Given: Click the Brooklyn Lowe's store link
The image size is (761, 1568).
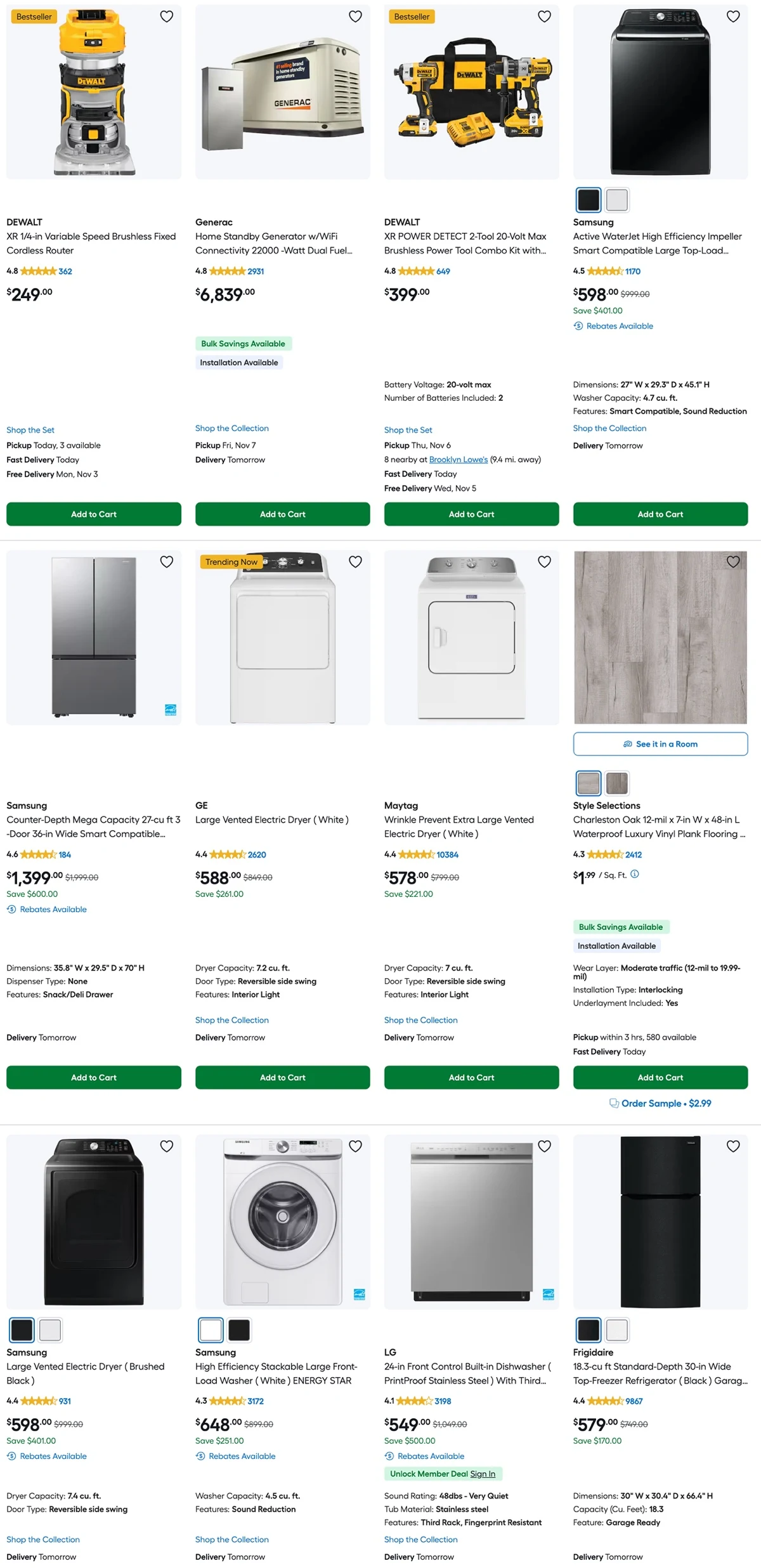Looking at the screenshot, I should [459, 459].
